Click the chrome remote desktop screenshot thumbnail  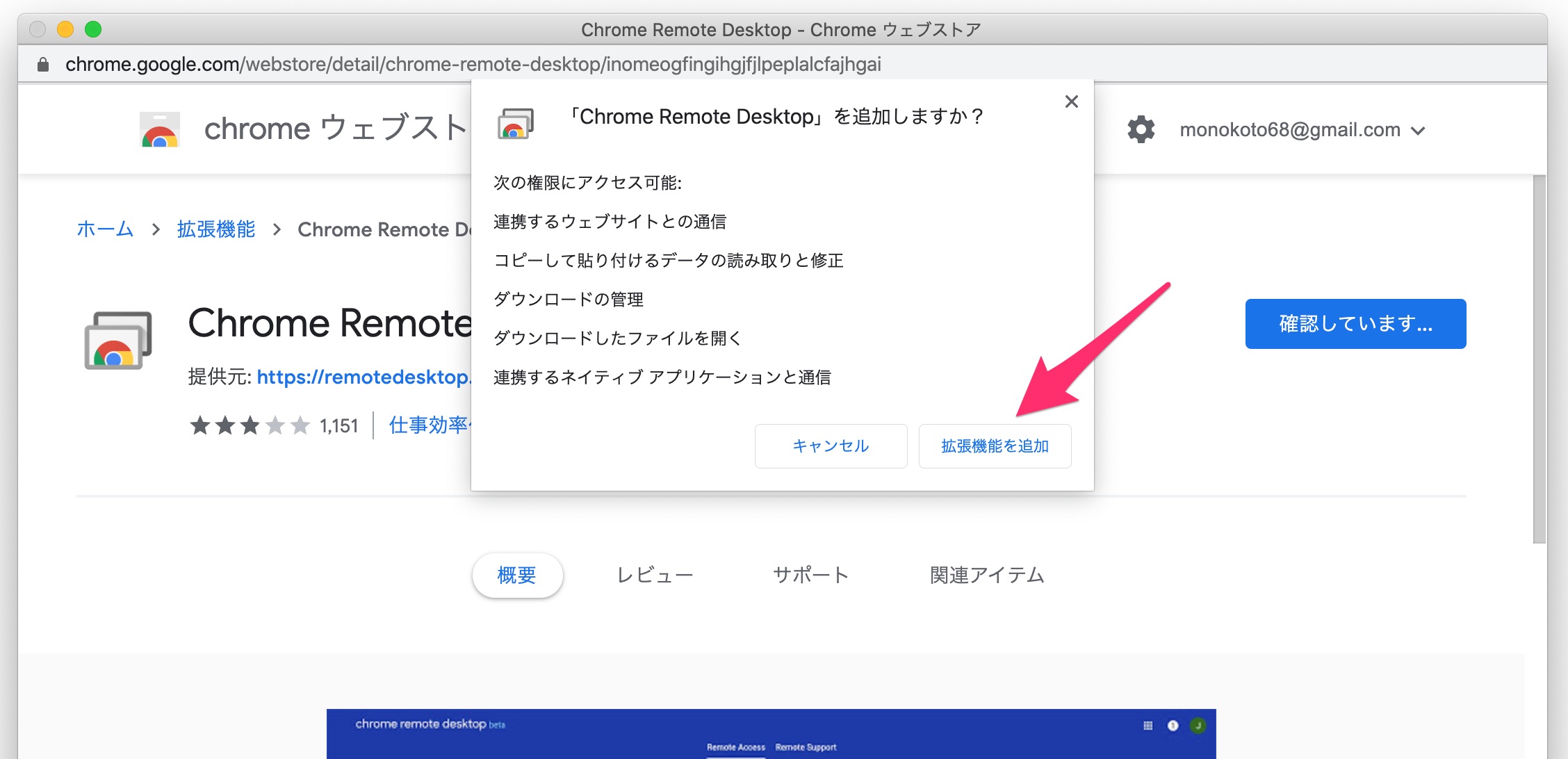click(x=771, y=734)
